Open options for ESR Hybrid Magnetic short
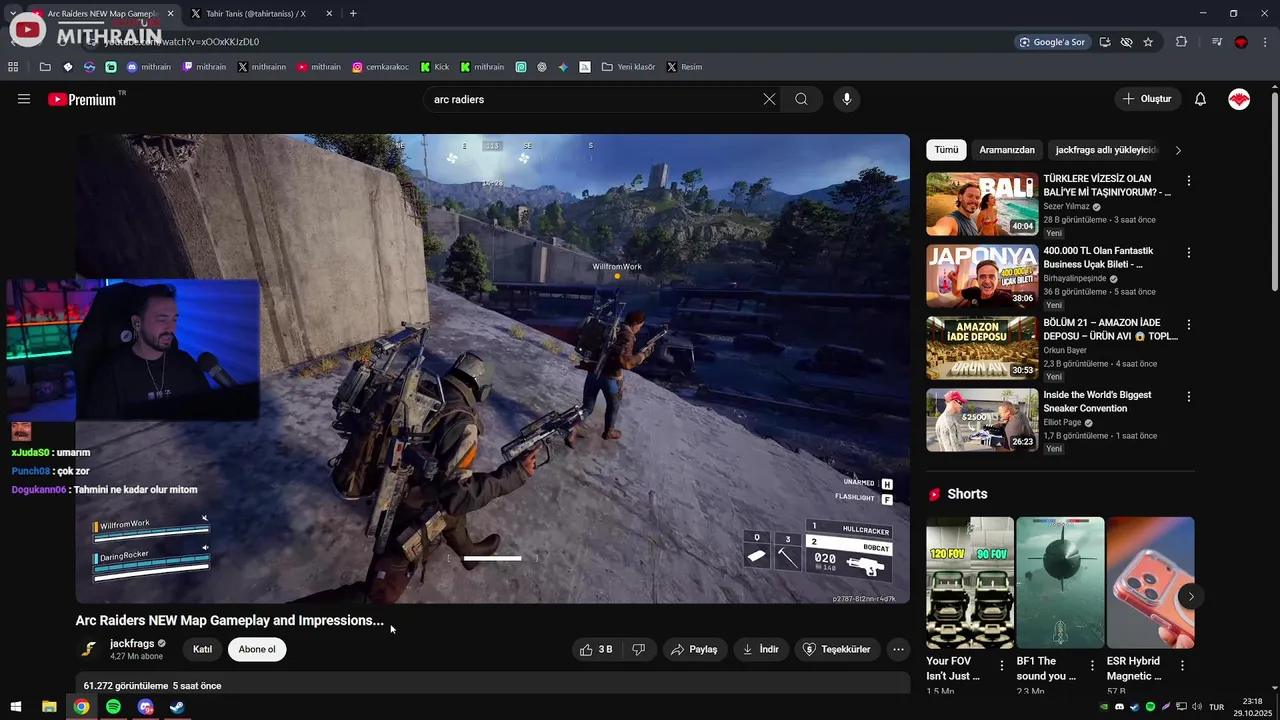The image size is (1280, 720). click(x=1182, y=665)
